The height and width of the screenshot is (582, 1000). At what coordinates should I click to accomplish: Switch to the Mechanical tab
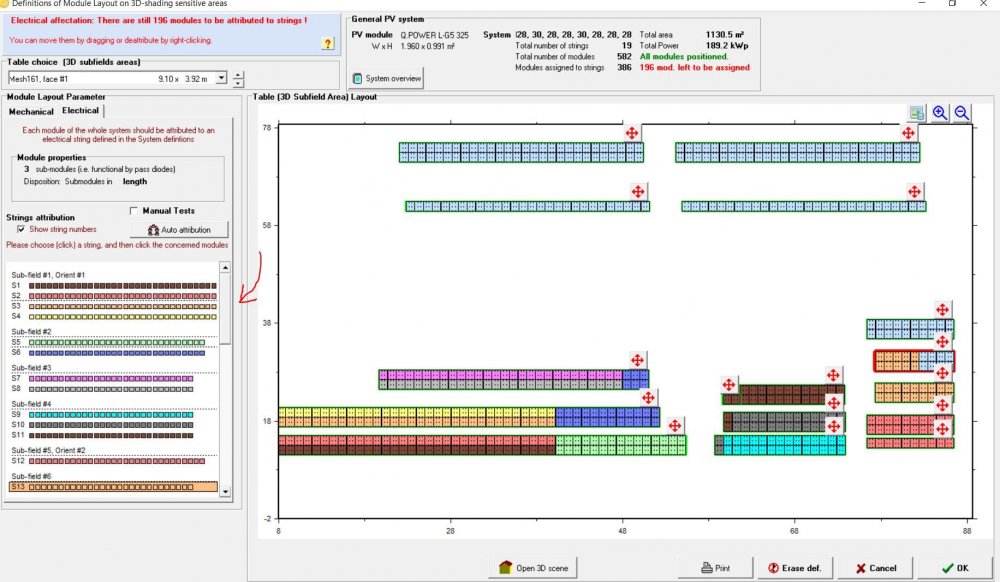coord(31,111)
